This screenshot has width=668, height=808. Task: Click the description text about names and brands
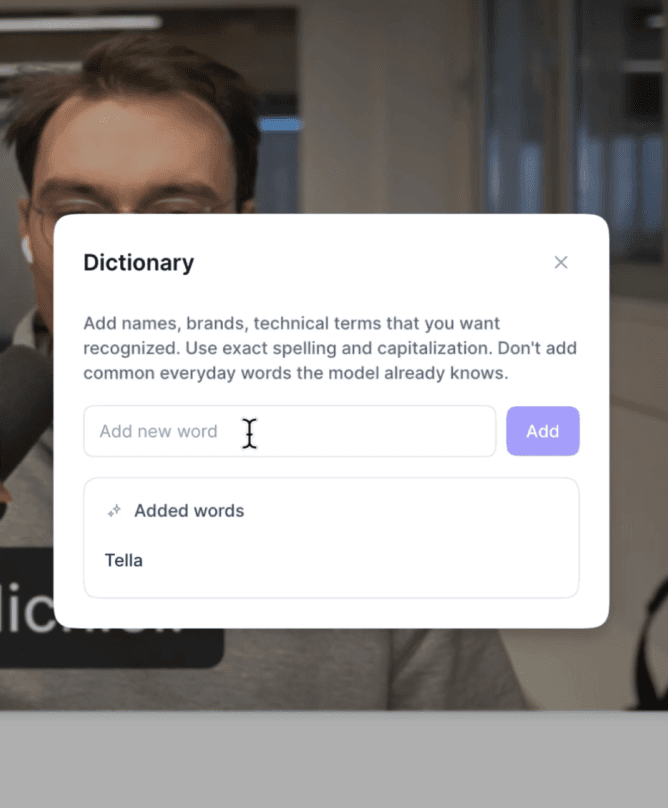coord(330,348)
